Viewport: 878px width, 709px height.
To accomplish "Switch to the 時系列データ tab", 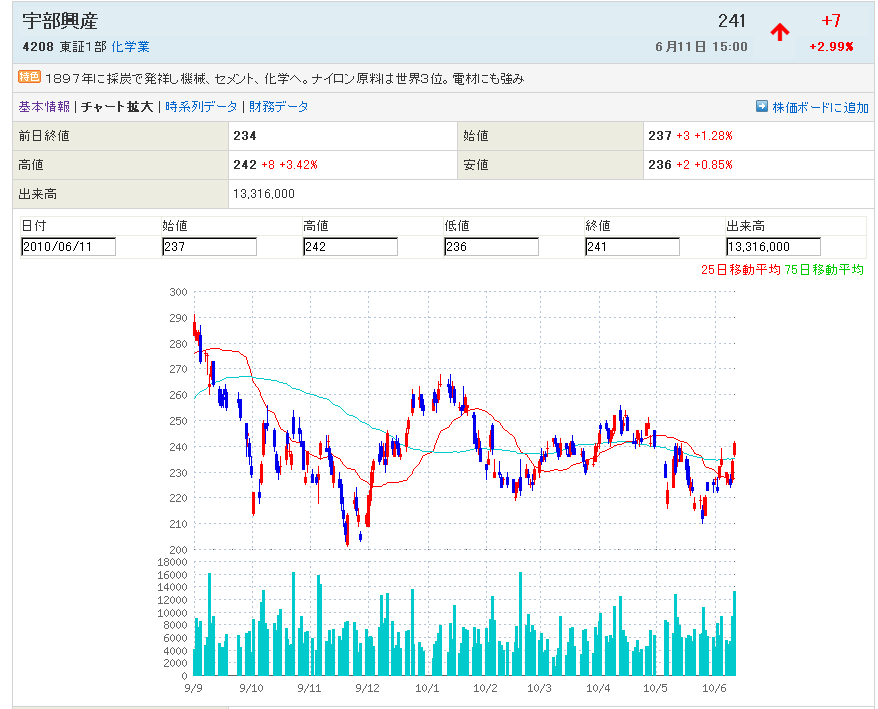I will point(201,106).
